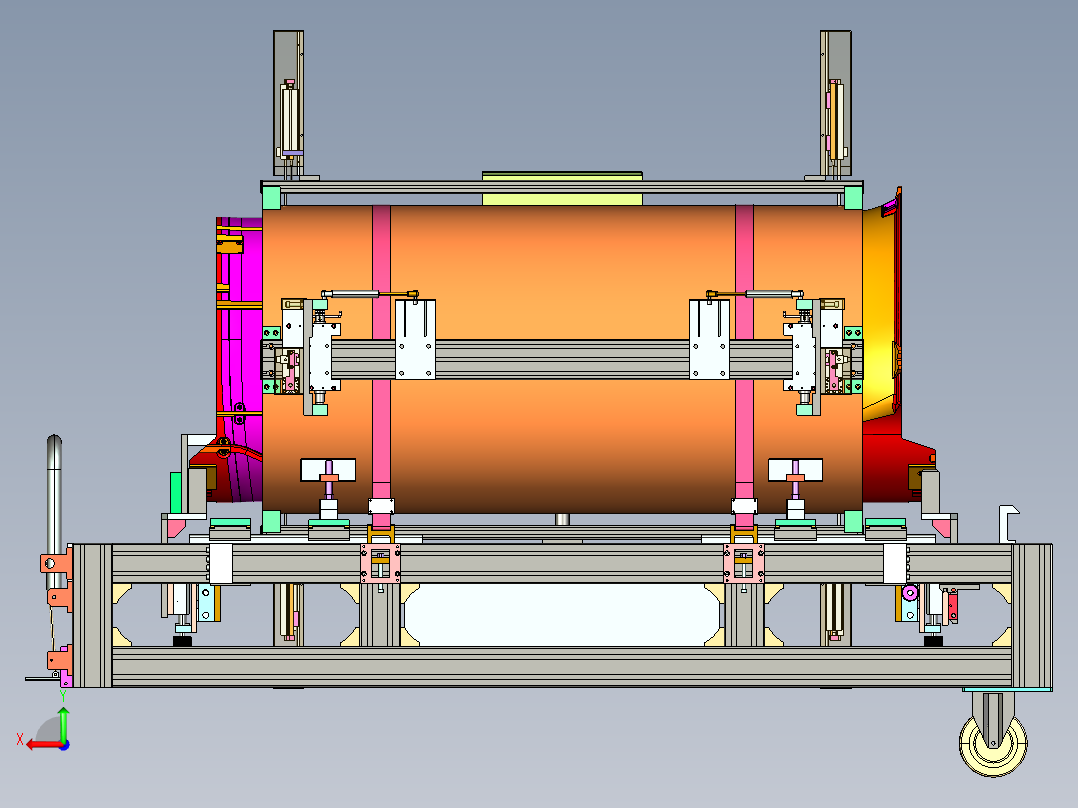Click the green Y axis arrow of triad
This screenshot has height=808, width=1078.
click(x=63, y=725)
